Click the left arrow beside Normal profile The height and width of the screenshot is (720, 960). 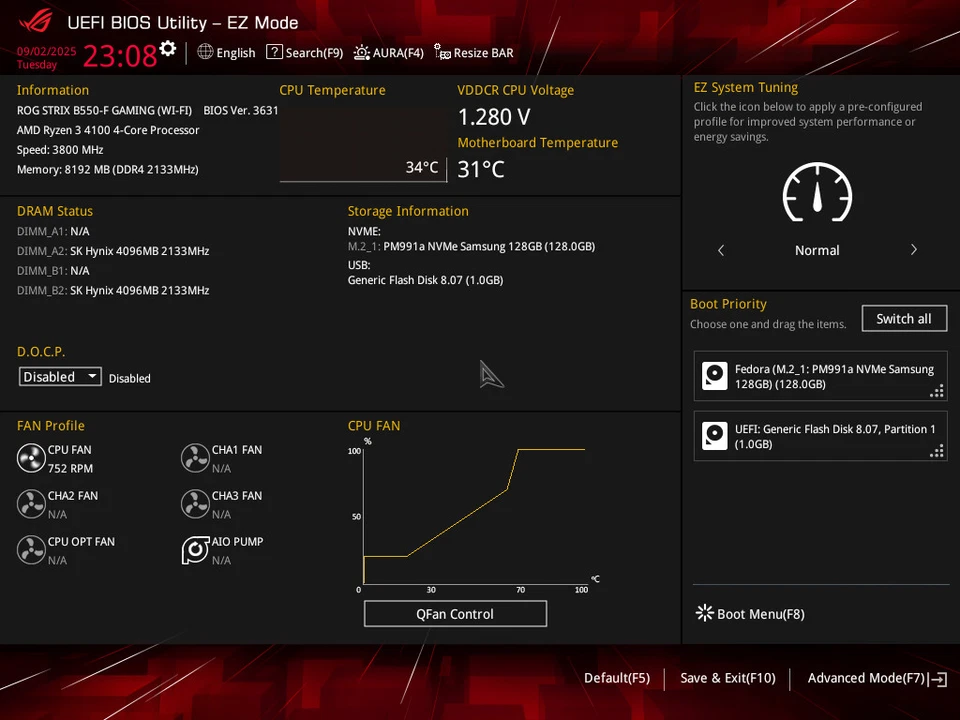coord(721,250)
